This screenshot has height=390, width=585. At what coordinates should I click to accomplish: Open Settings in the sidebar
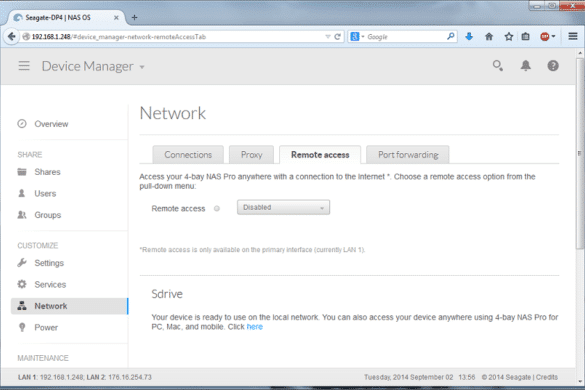click(x=49, y=263)
